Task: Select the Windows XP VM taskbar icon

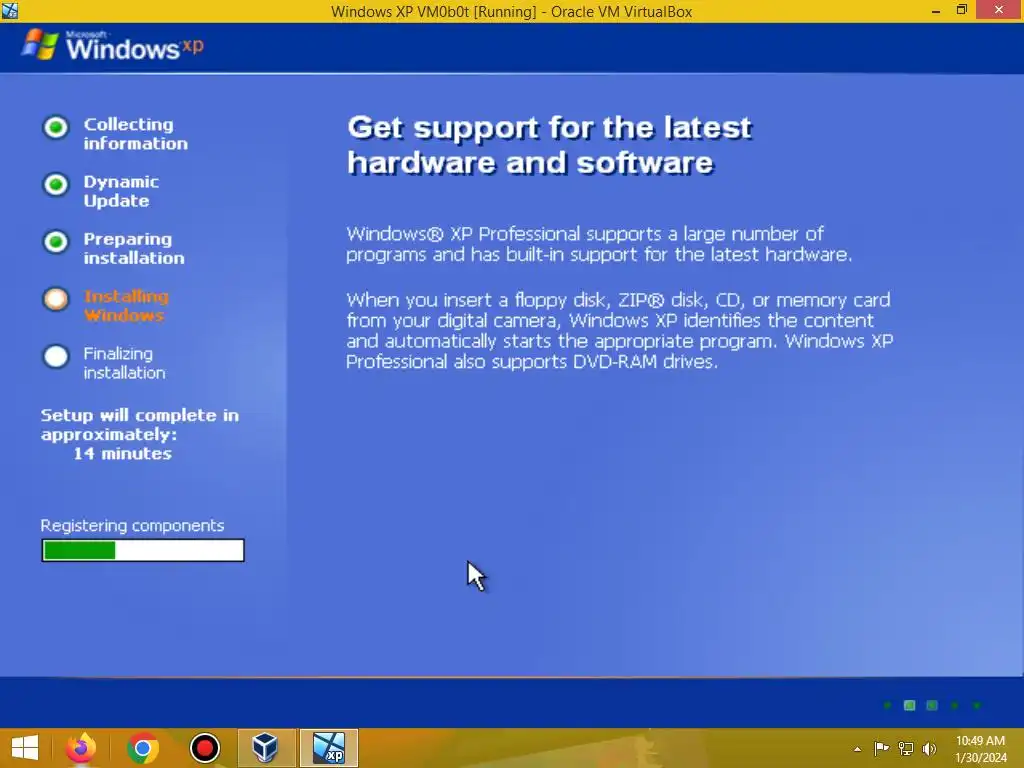Action: [328, 748]
